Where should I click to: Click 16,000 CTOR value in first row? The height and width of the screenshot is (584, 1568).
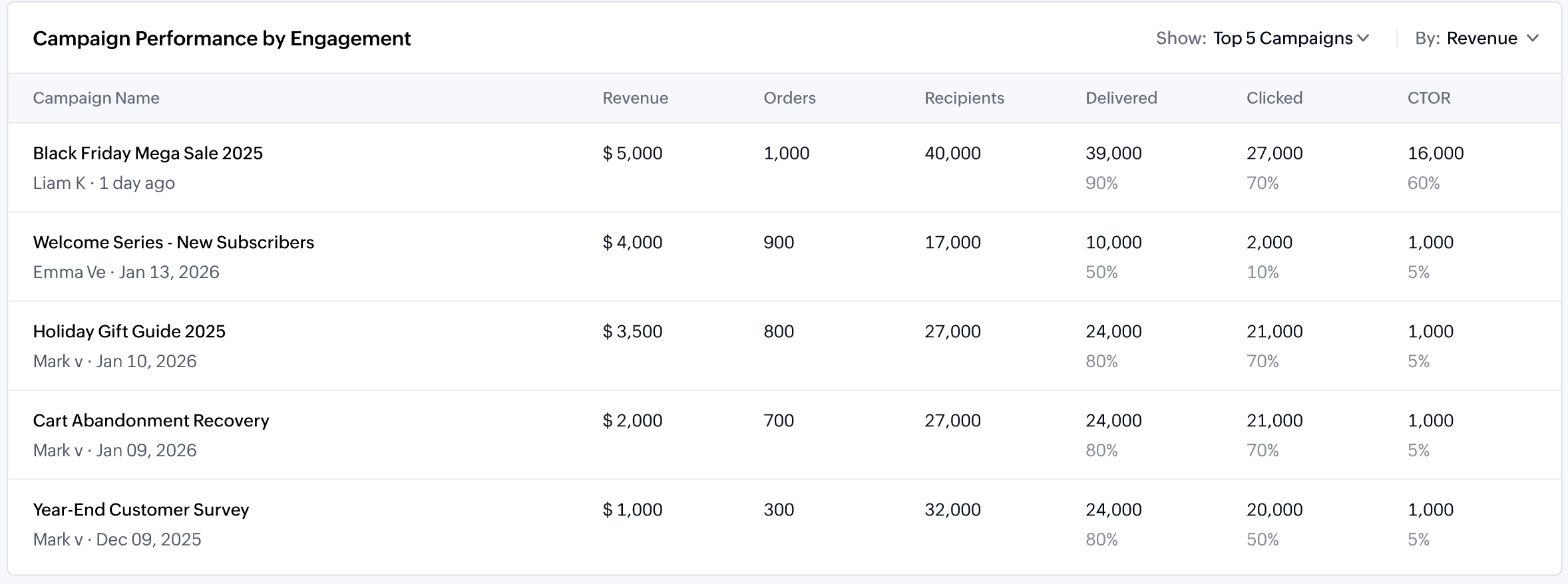[x=1436, y=153]
